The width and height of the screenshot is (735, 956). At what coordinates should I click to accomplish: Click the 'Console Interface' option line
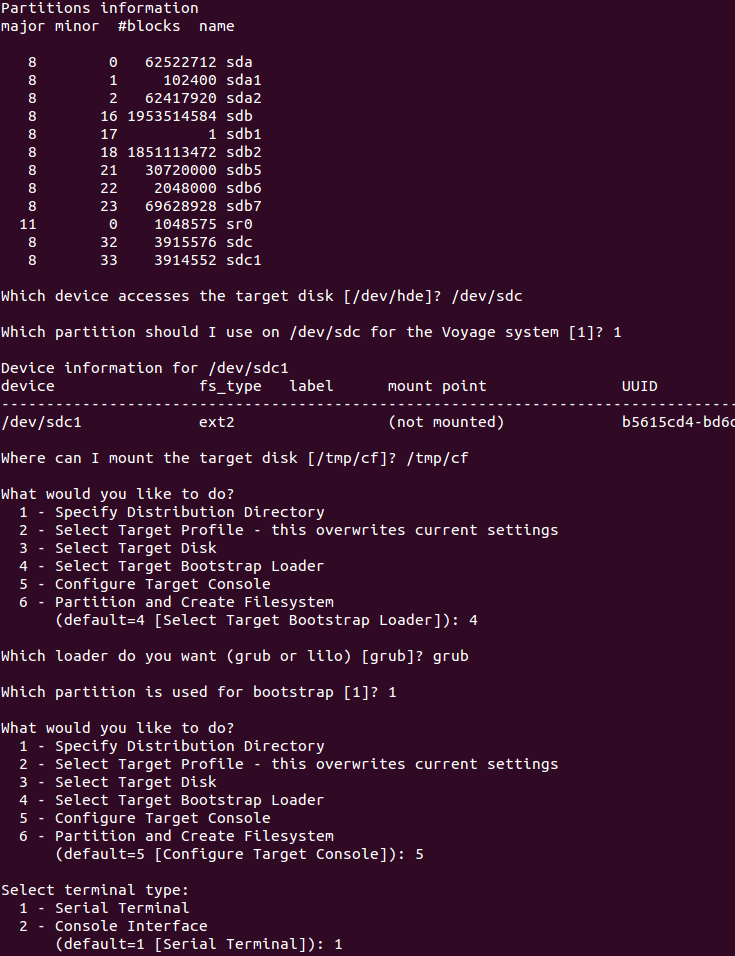(x=113, y=926)
